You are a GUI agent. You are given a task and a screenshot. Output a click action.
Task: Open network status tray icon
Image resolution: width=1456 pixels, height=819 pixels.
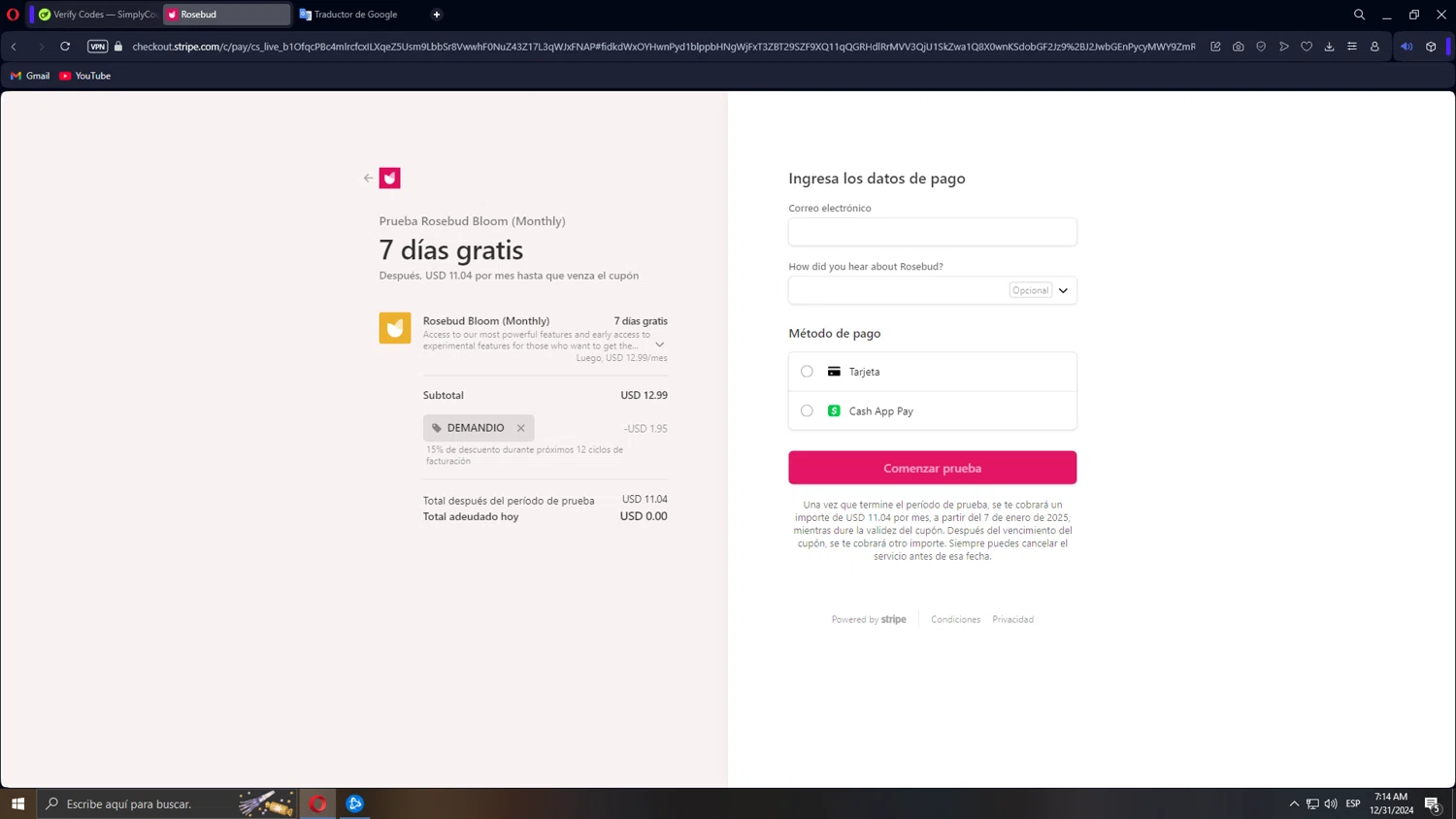coord(1312,803)
